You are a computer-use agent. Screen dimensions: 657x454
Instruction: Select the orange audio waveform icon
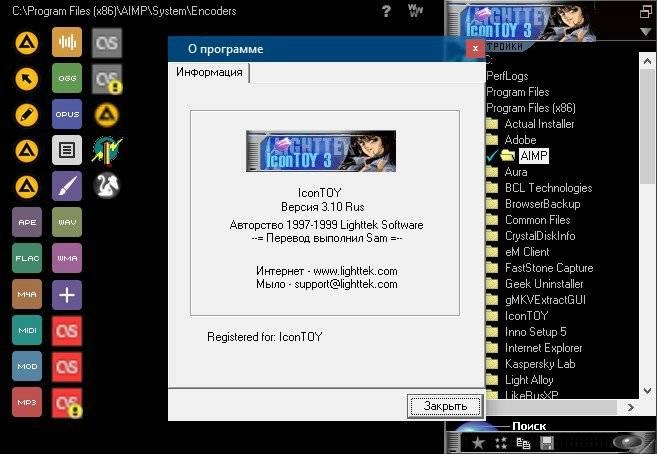(67, 42)
